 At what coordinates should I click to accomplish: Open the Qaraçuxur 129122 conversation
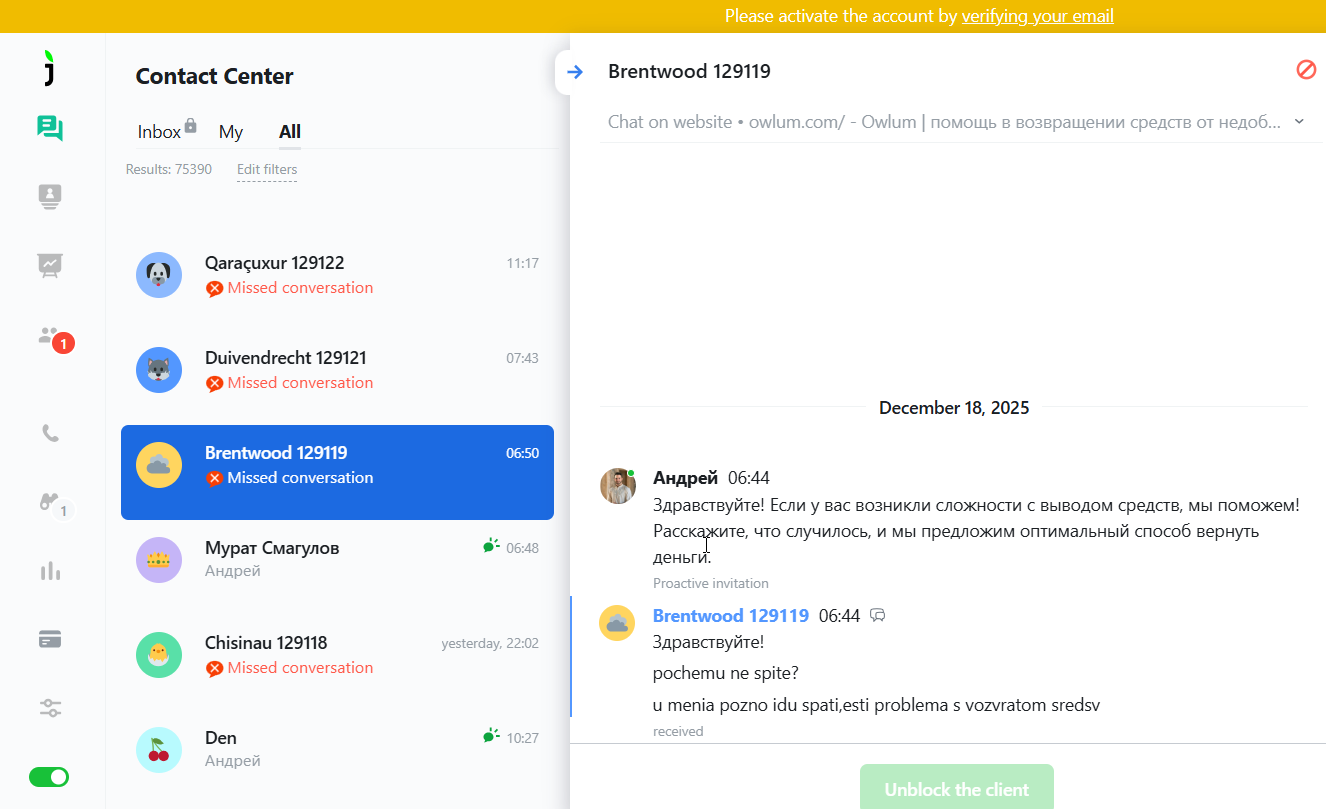pos(337,275)
